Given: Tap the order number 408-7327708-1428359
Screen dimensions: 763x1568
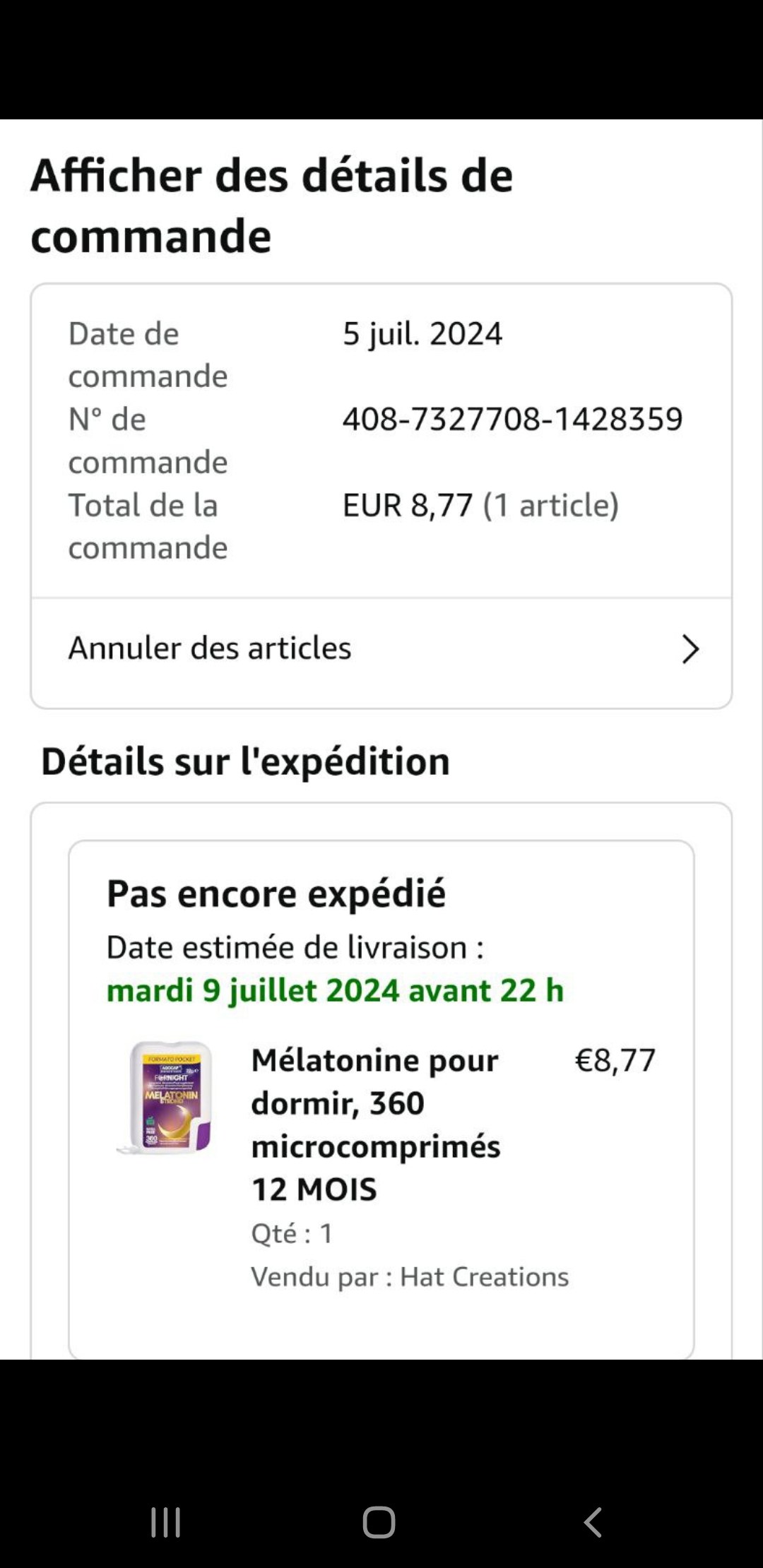Looking at the screenshot, I should (513, 419).
